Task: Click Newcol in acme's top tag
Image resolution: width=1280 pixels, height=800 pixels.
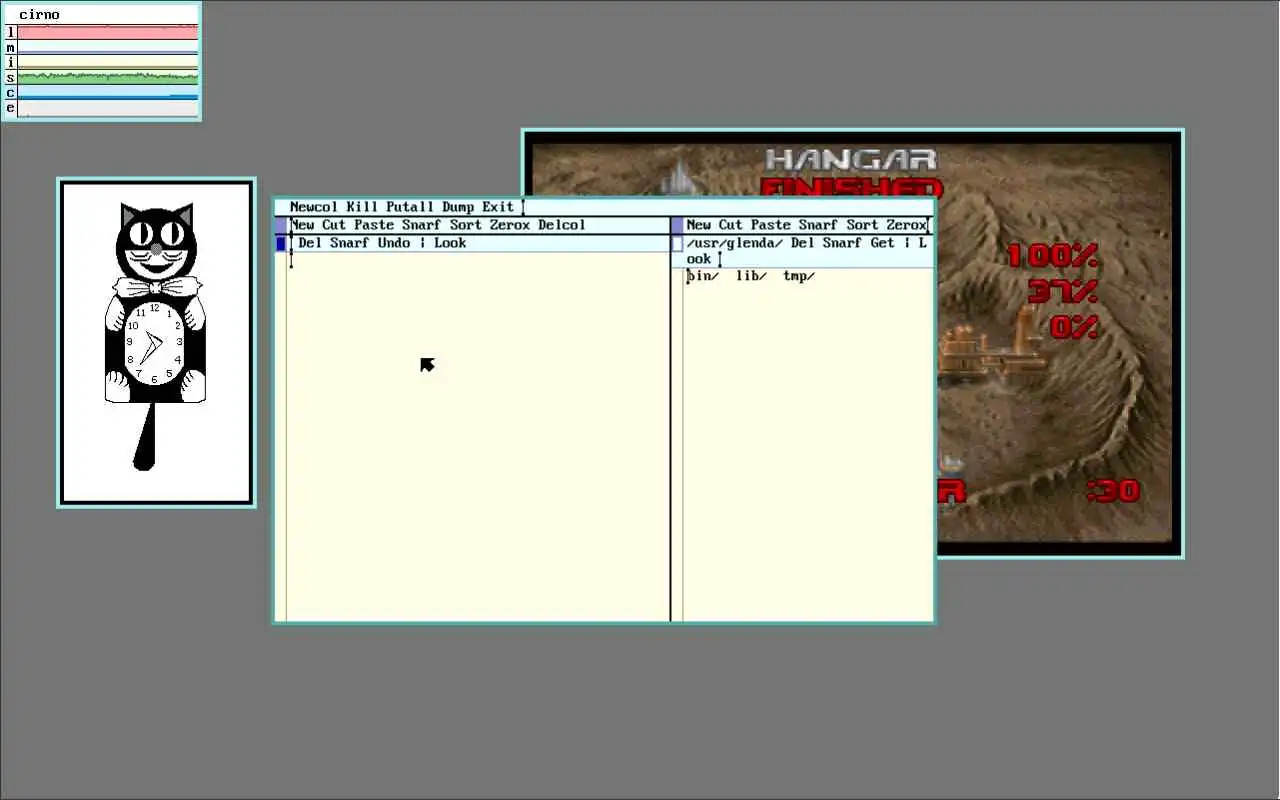Action: tap(314, 207)
